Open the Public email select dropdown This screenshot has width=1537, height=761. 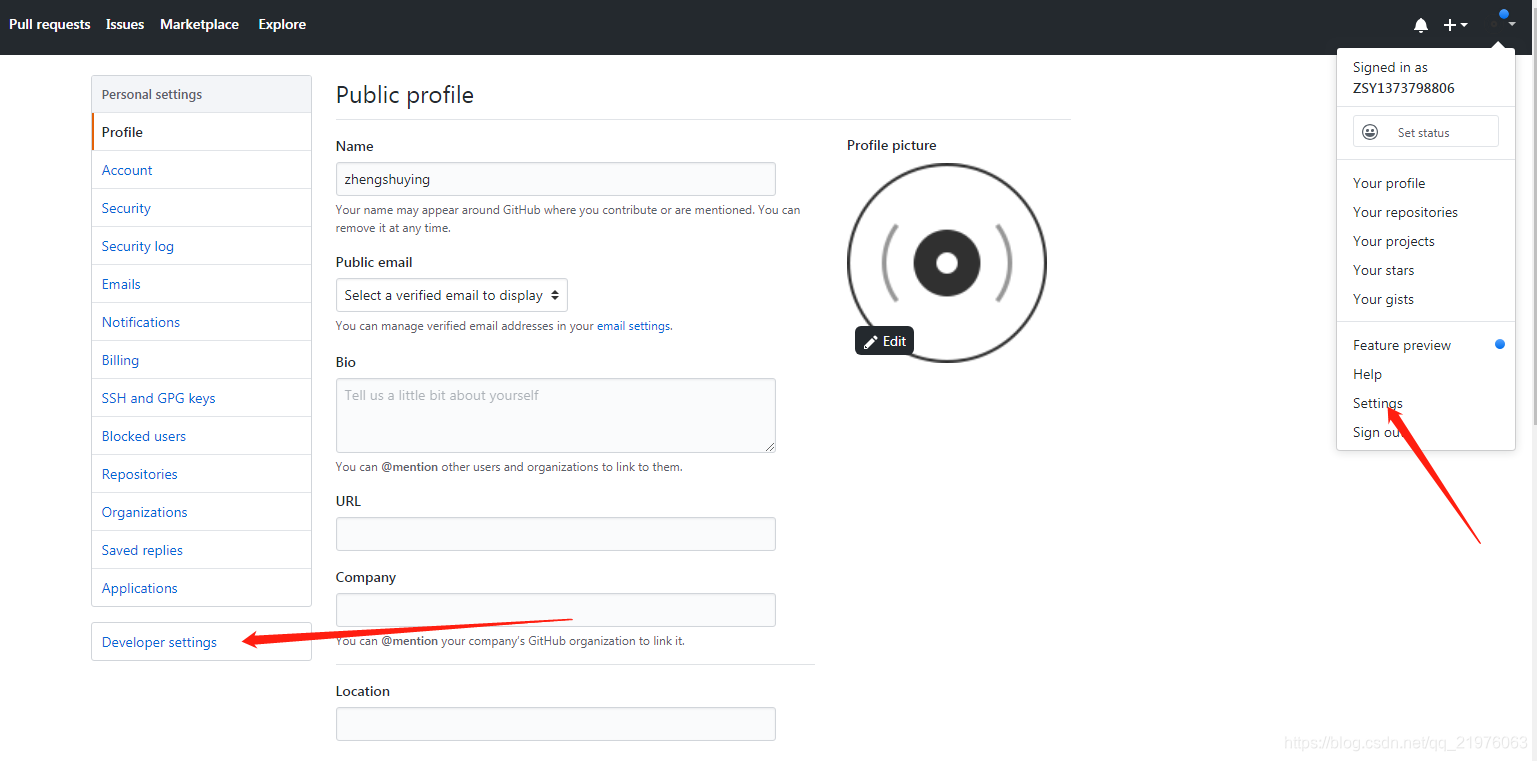pos(452,295)
